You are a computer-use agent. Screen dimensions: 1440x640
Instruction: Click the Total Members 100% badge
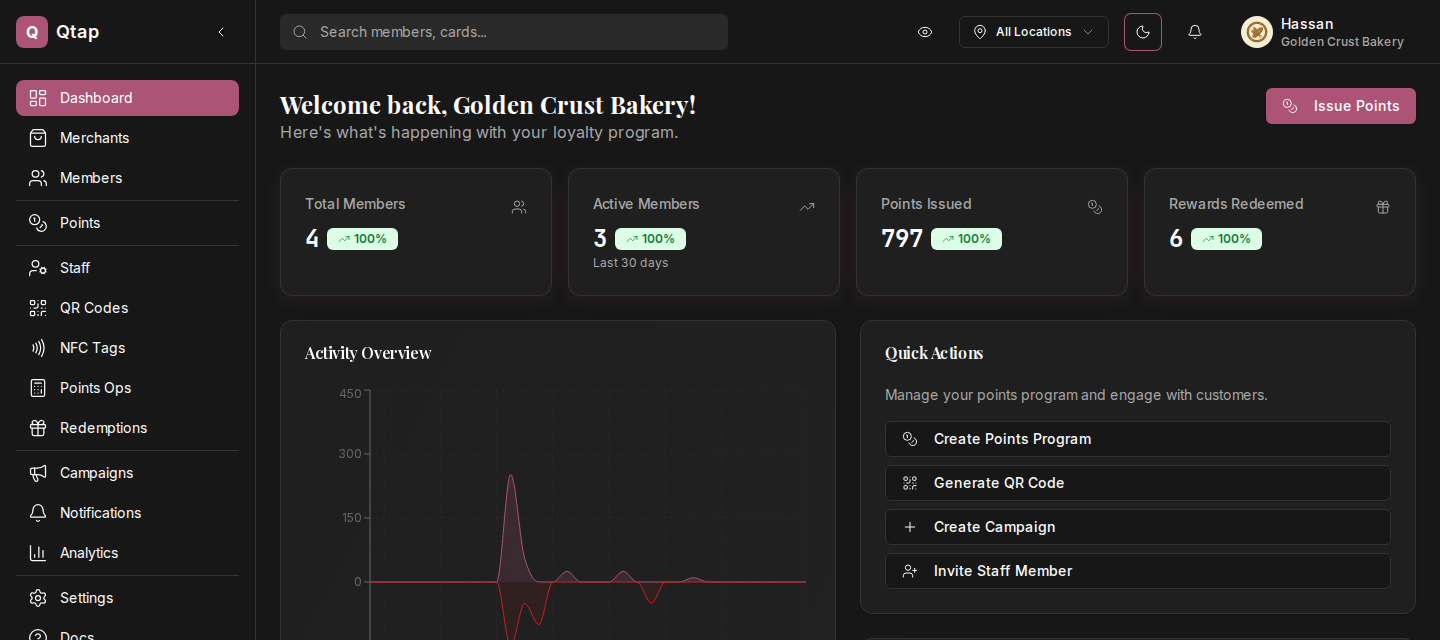click(362, 239)
